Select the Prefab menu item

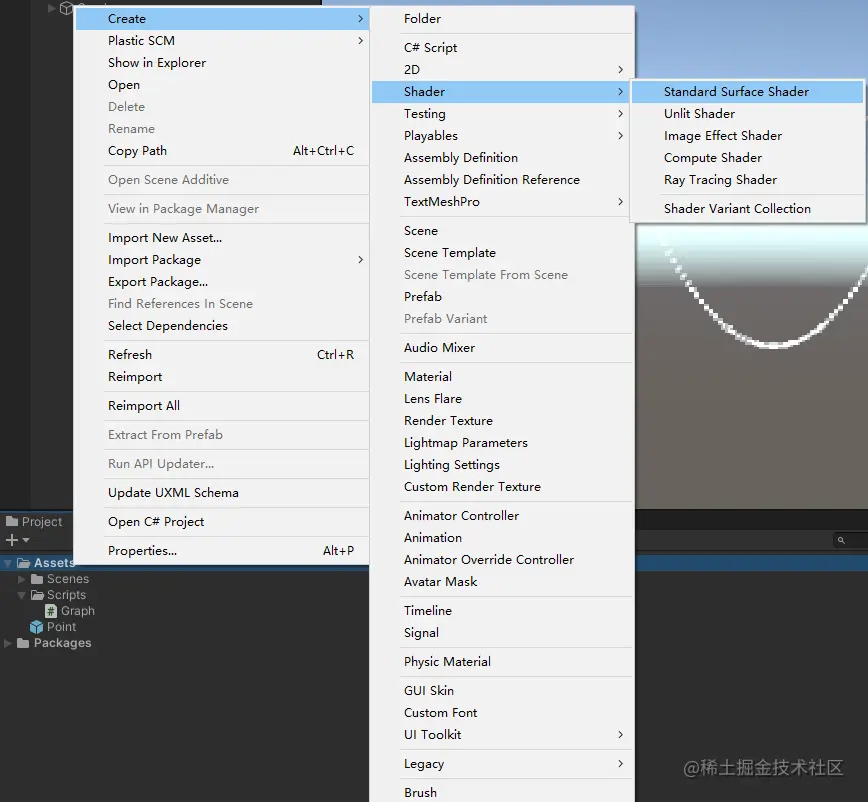coord(503,297)
